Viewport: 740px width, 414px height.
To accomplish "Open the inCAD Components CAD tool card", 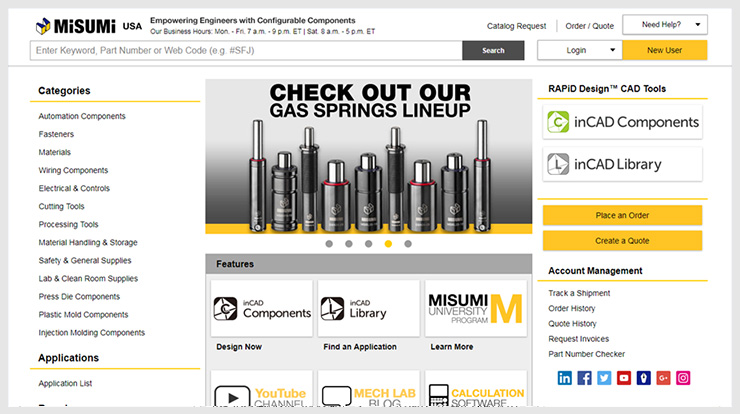I will pos(622,122).
